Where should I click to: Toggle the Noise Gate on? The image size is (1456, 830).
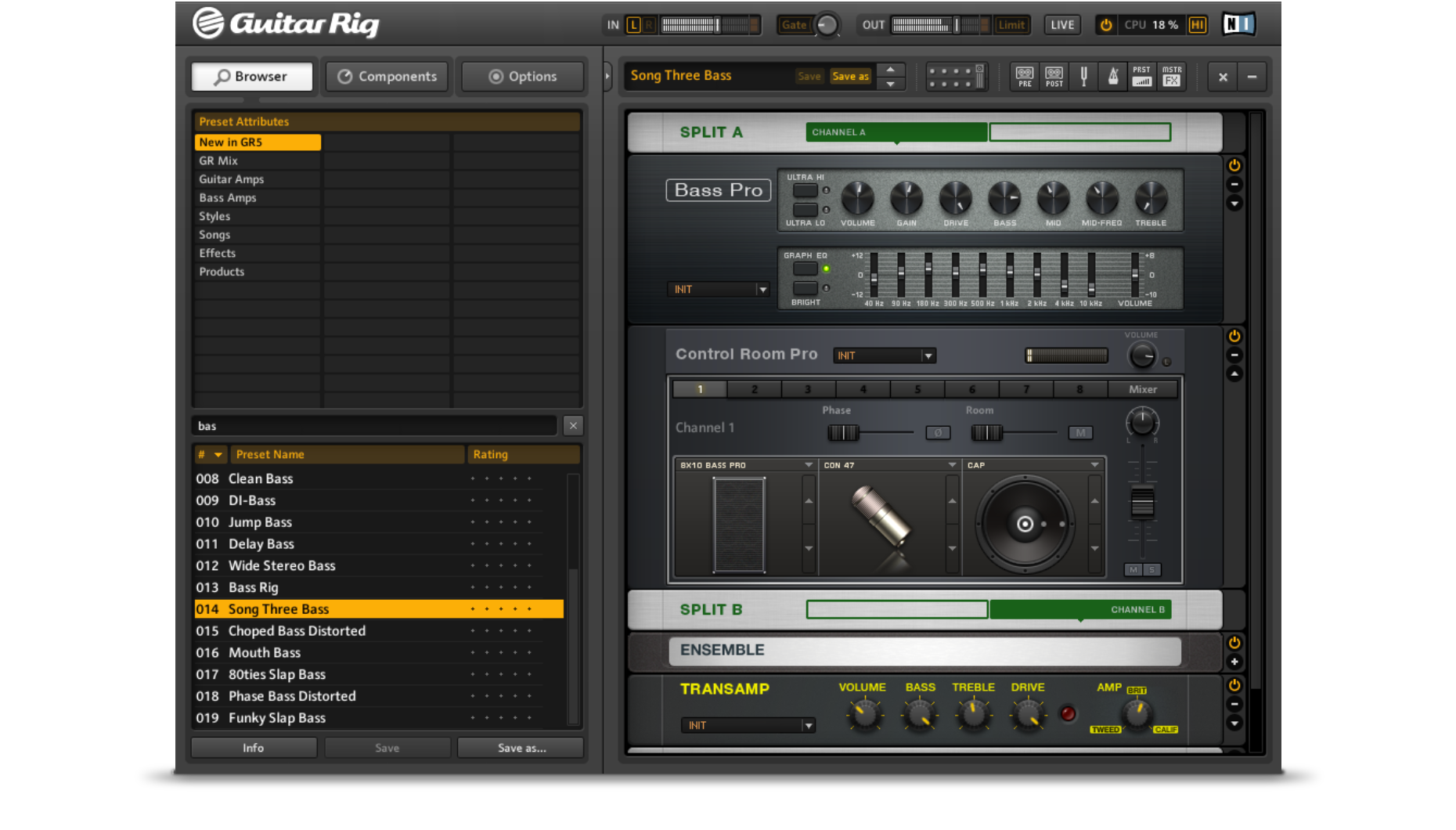(x=794, y=25)
